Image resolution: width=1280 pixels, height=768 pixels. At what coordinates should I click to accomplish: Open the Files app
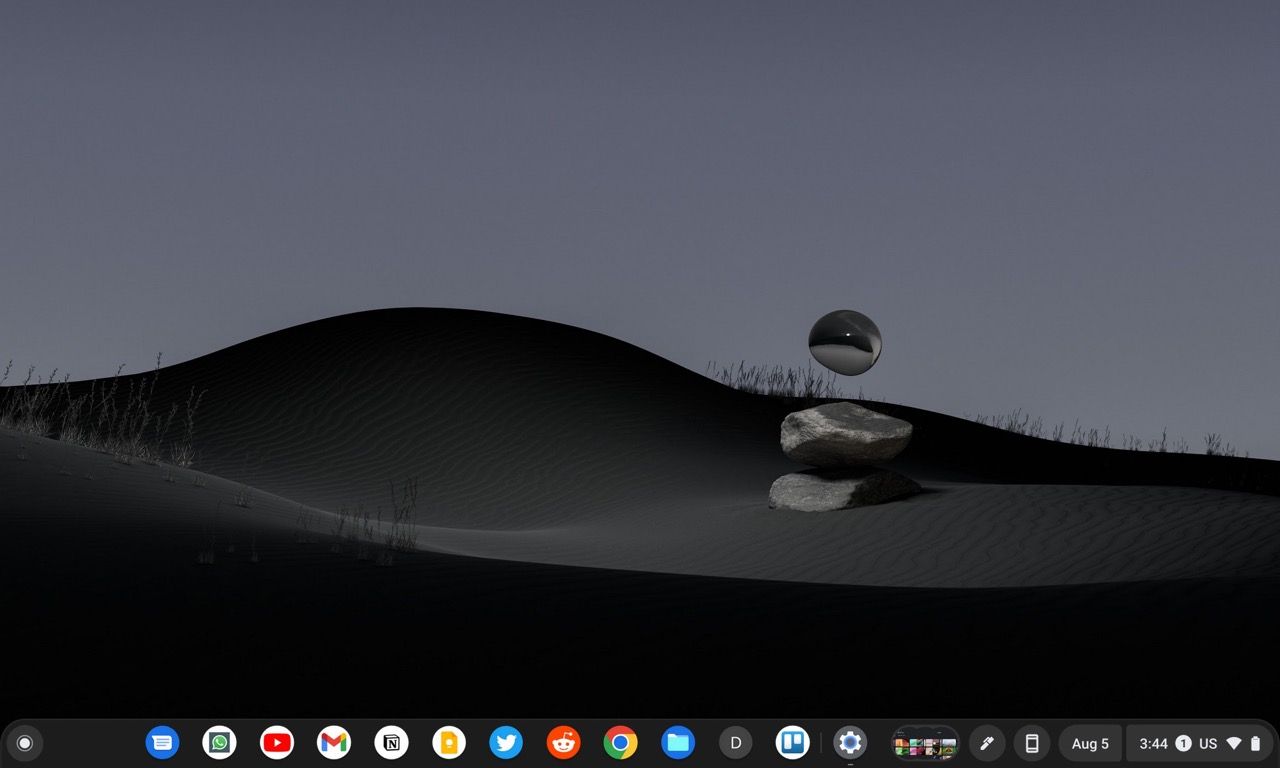coord(678,743)
